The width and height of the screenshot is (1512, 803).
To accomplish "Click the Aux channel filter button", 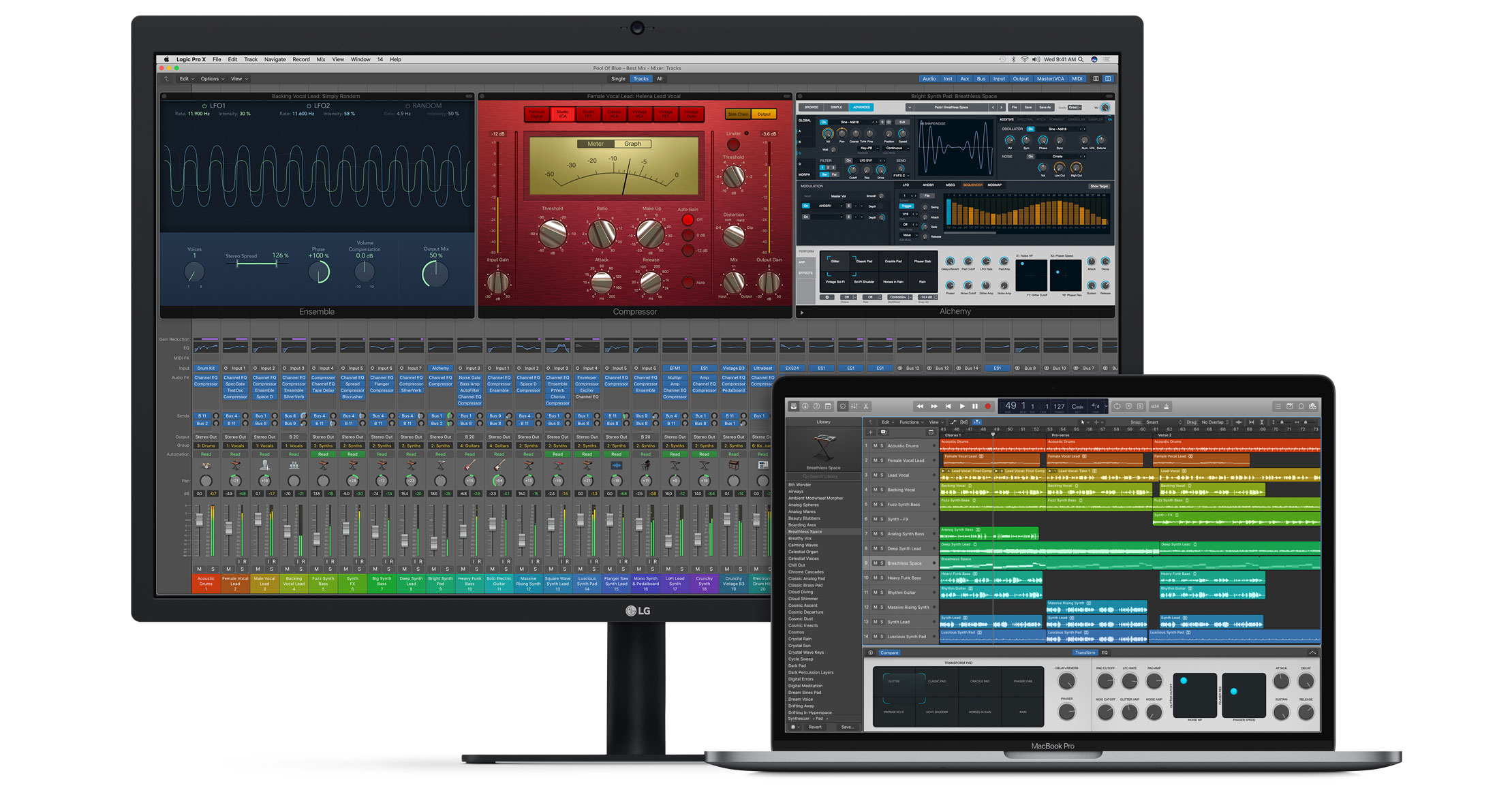I will pos(964,79).
